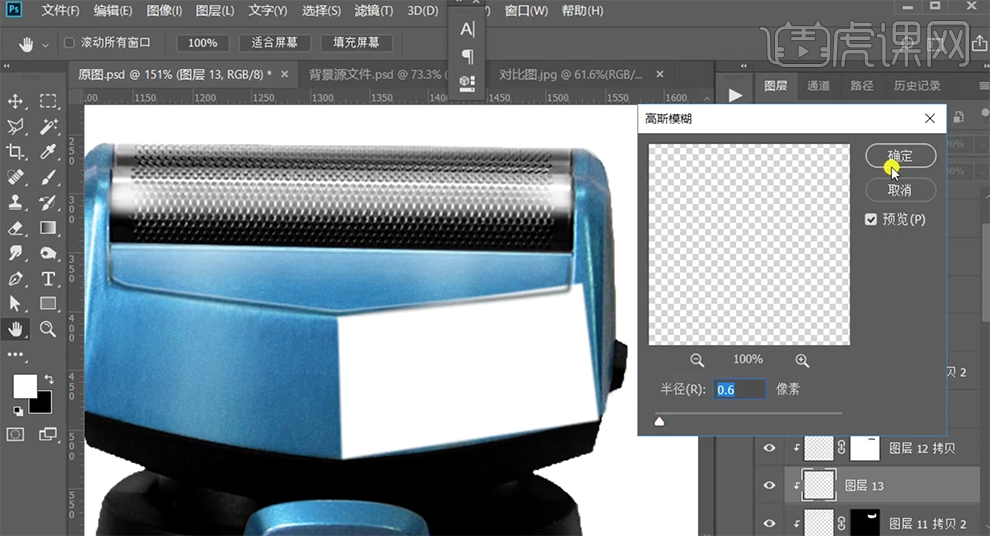The height and width of the screenshot is (536, 990).
Task: Pick the Magic Wand tool
Action: [47, 127]
